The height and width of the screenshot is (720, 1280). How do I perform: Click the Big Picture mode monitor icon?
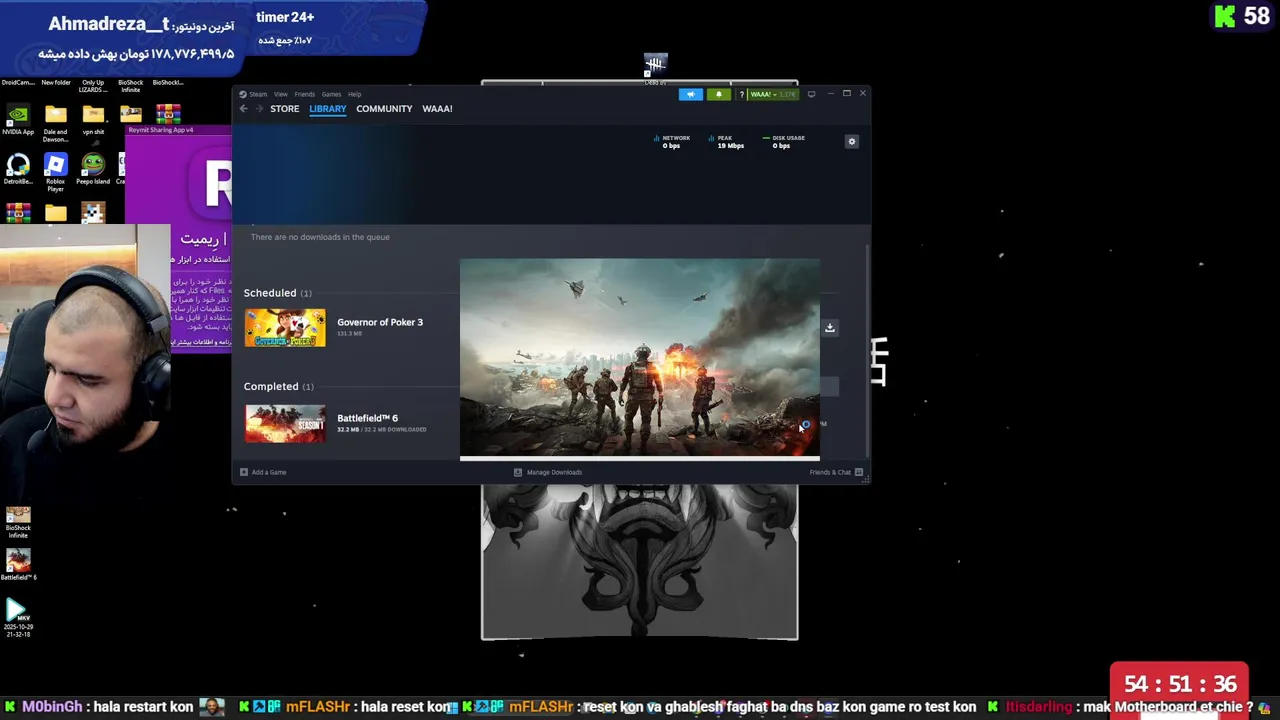[x=811, y=94]
